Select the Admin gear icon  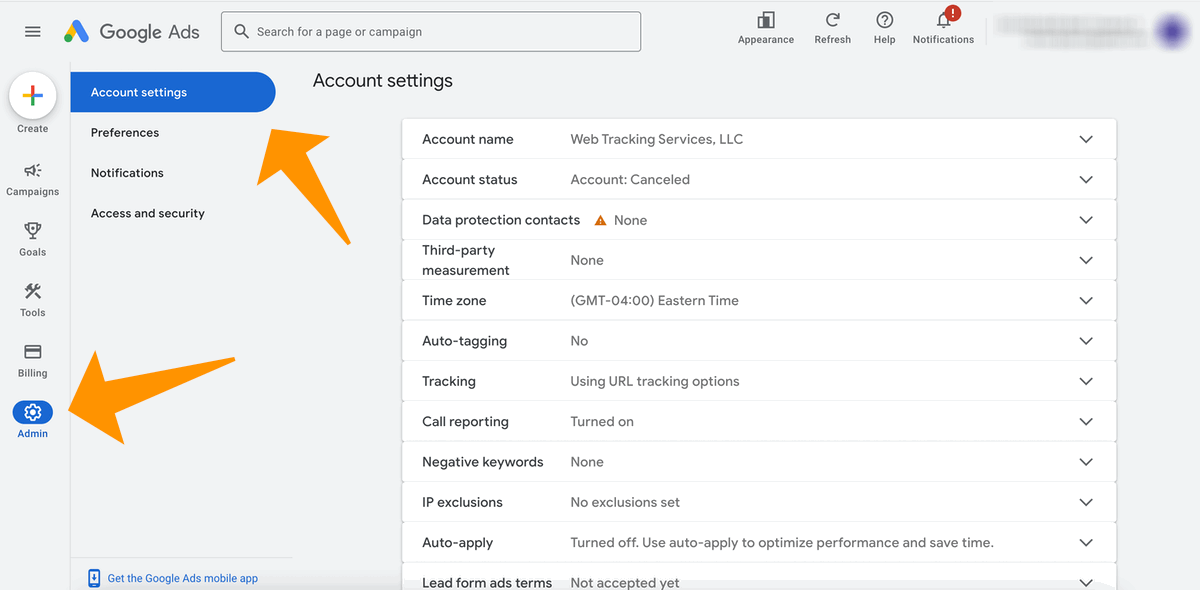click(x=32, y=412)
